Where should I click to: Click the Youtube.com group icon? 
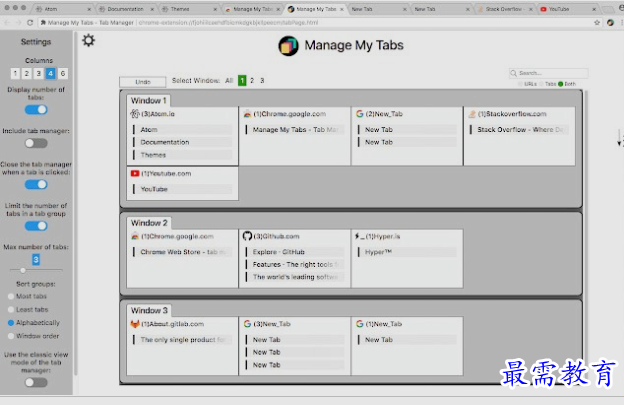[x=135, y=173]
